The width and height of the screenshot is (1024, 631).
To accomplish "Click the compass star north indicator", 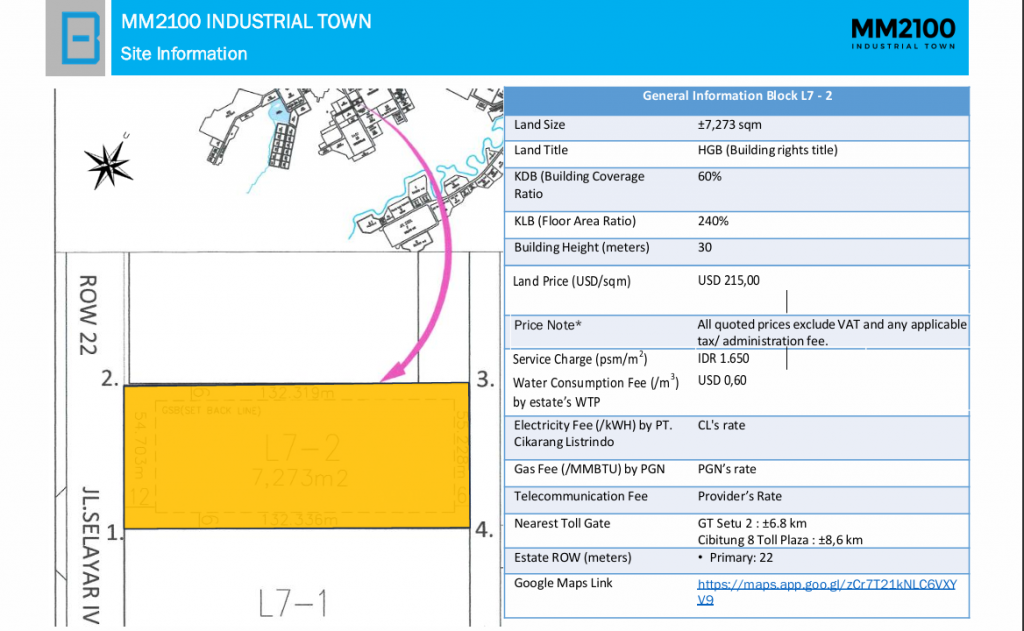I will pos(108,162).
